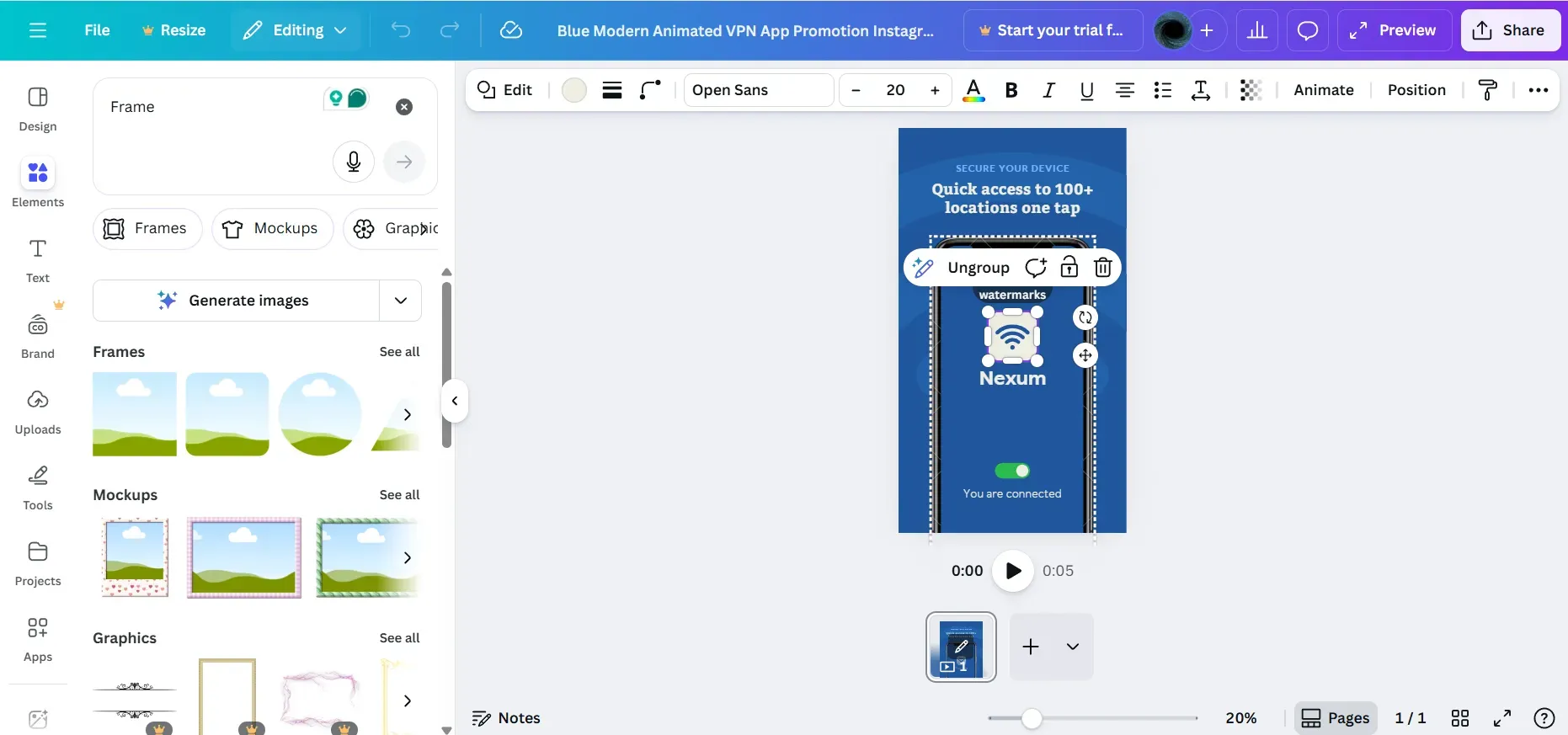The image size is (1568, 735).
Task: Open the Tools sidebar panel
Action: pos(38,487)
